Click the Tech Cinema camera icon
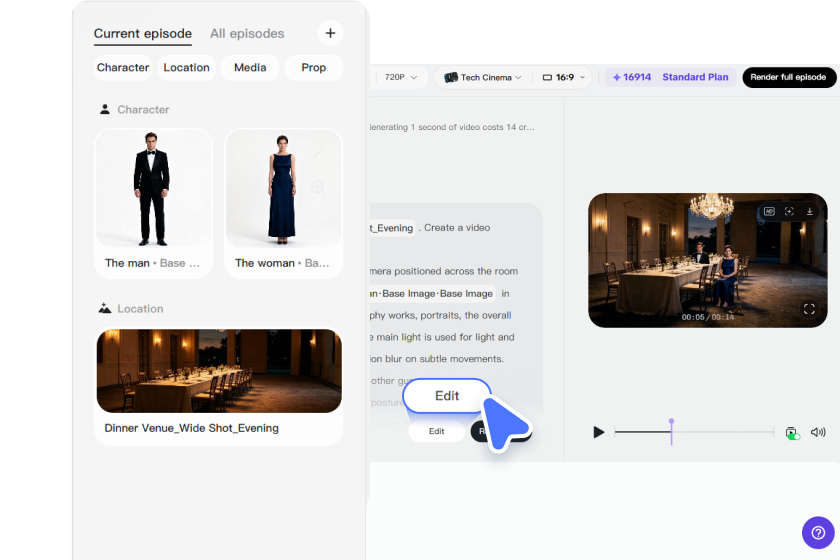The width and height of the screenshot is (840, 560). (451, 77)
